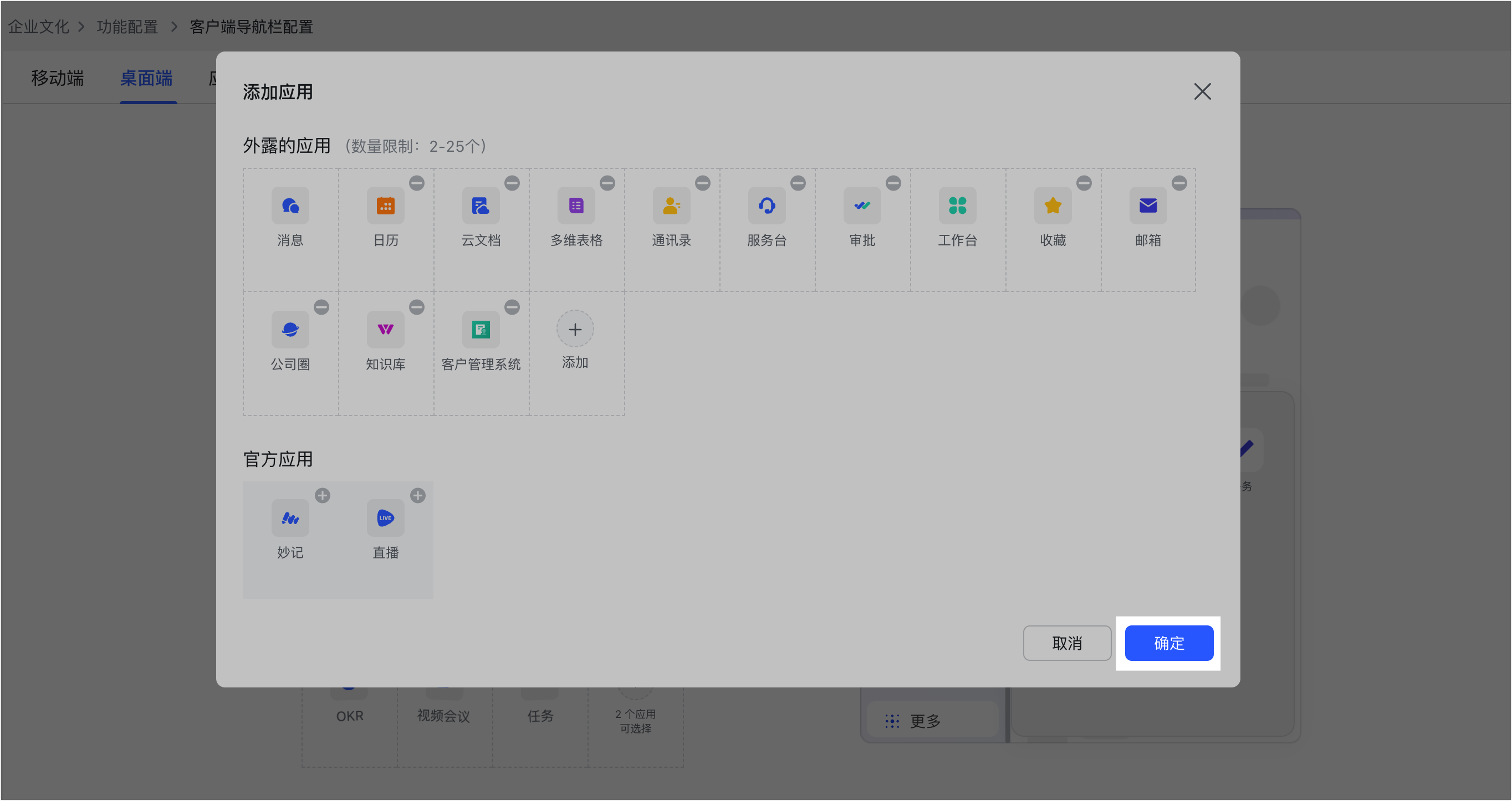Click the 通讯录 contacts app icon

coord(672,206)
